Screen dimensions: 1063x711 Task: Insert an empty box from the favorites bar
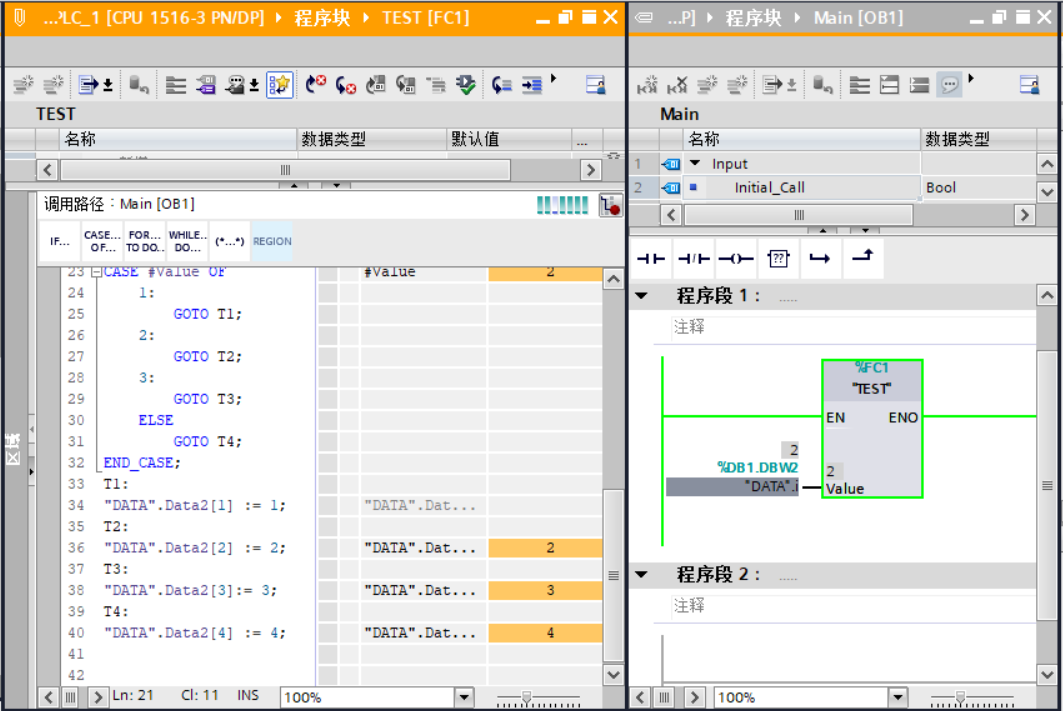pyautogui.click(x=778, y=258)
